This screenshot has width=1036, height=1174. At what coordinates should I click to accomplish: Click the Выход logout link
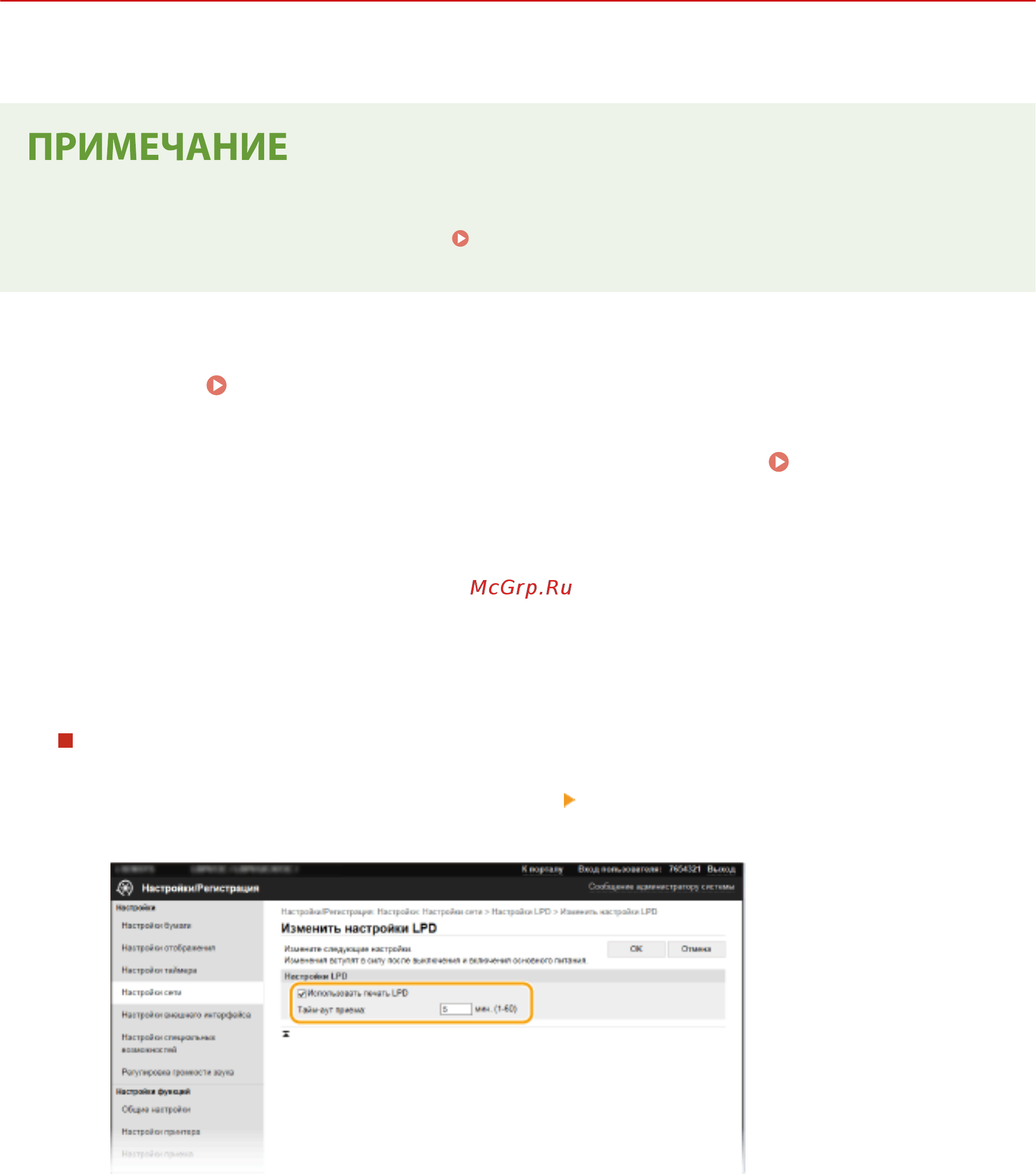pos(721,869)
